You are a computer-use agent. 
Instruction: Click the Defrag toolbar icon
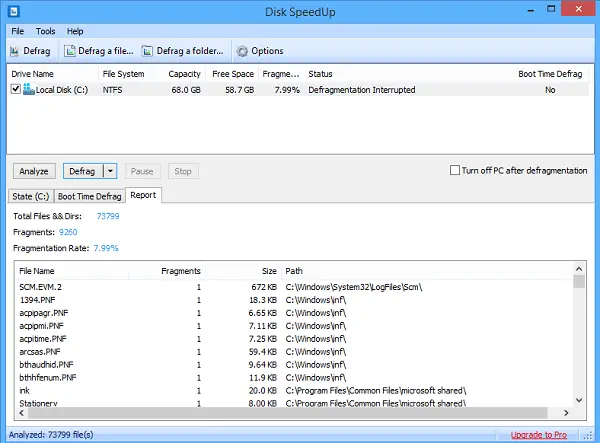[x=15, y=51]
